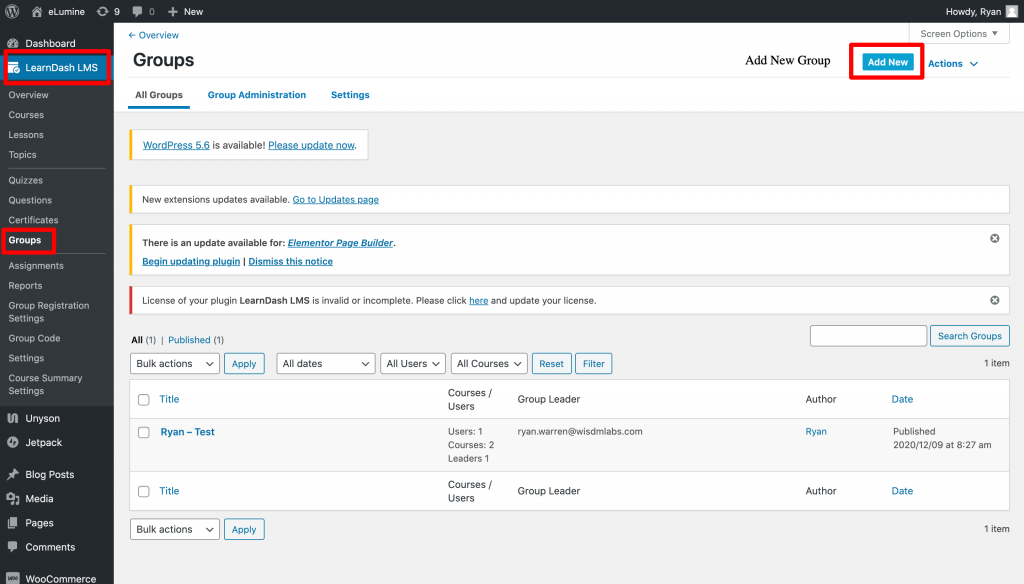Image resolution: width=1024 pixels, height=584 pixels.
Task: Click the top Apply button
Action: point(244,363)
